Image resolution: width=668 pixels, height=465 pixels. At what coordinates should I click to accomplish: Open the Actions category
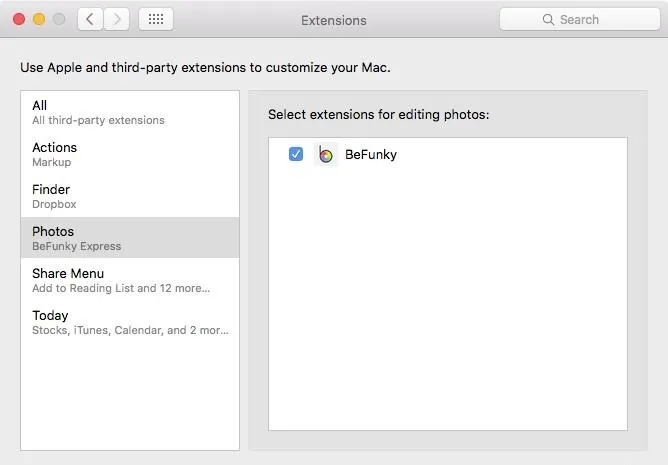coord(130,154)
